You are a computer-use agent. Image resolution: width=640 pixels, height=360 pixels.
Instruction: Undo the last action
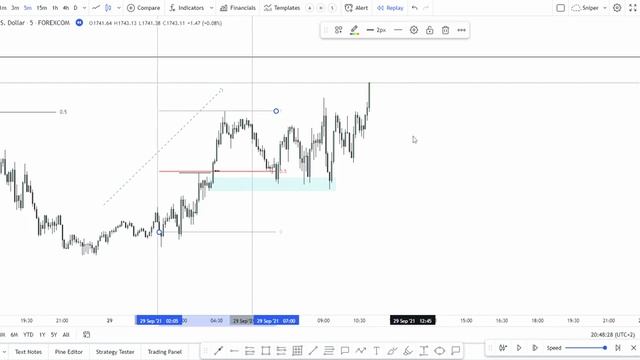[x=415, y=8]
